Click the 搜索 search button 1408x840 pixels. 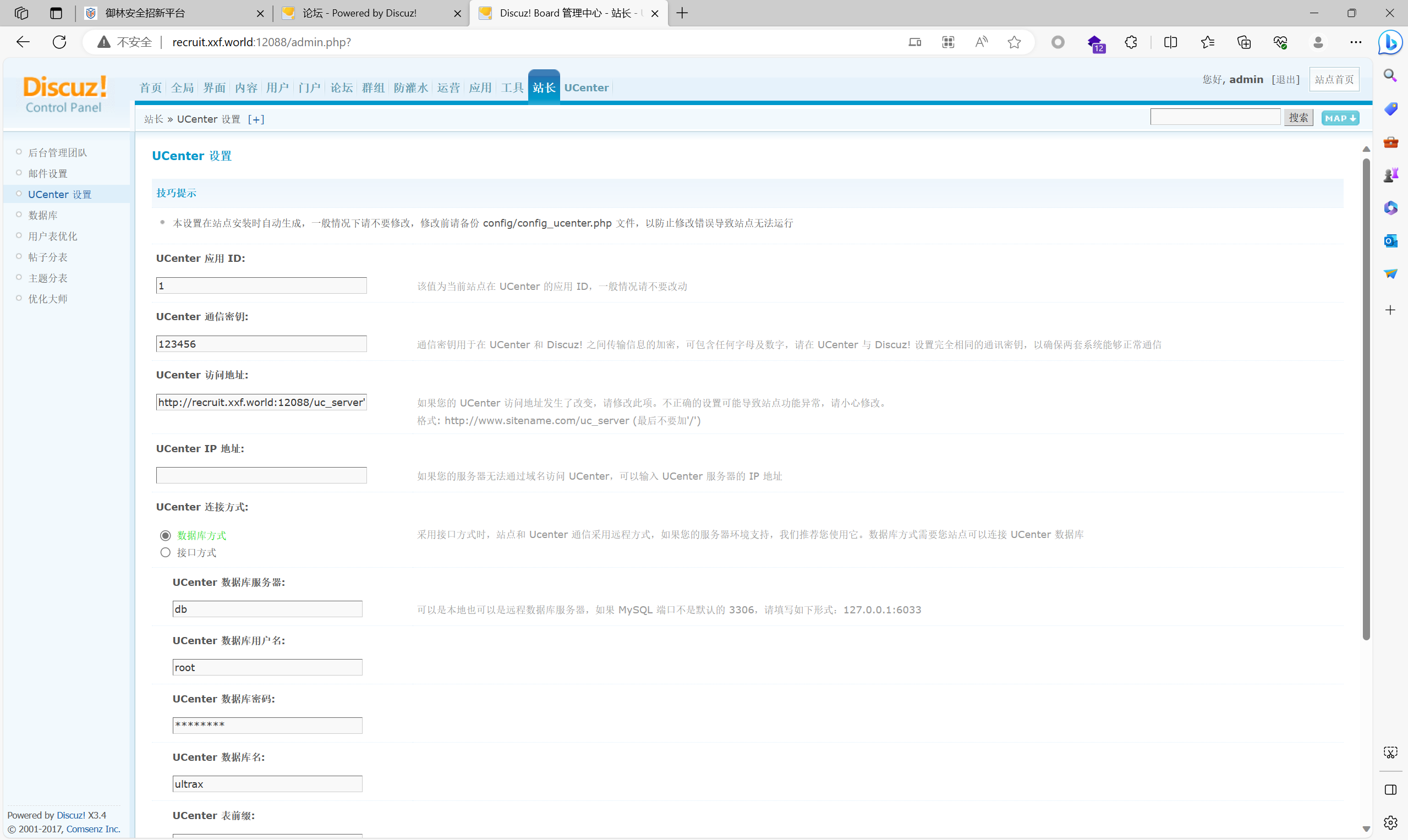pyautogui.click(x=1298, y=118)
